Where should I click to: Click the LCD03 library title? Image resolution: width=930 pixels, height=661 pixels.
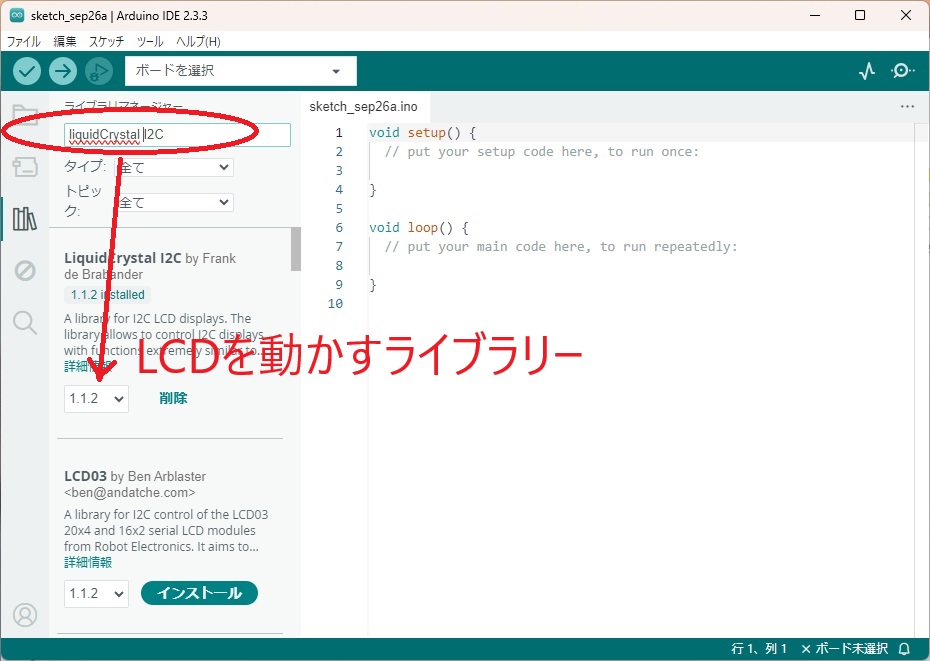pyautogui.click(x=85, y=476)
